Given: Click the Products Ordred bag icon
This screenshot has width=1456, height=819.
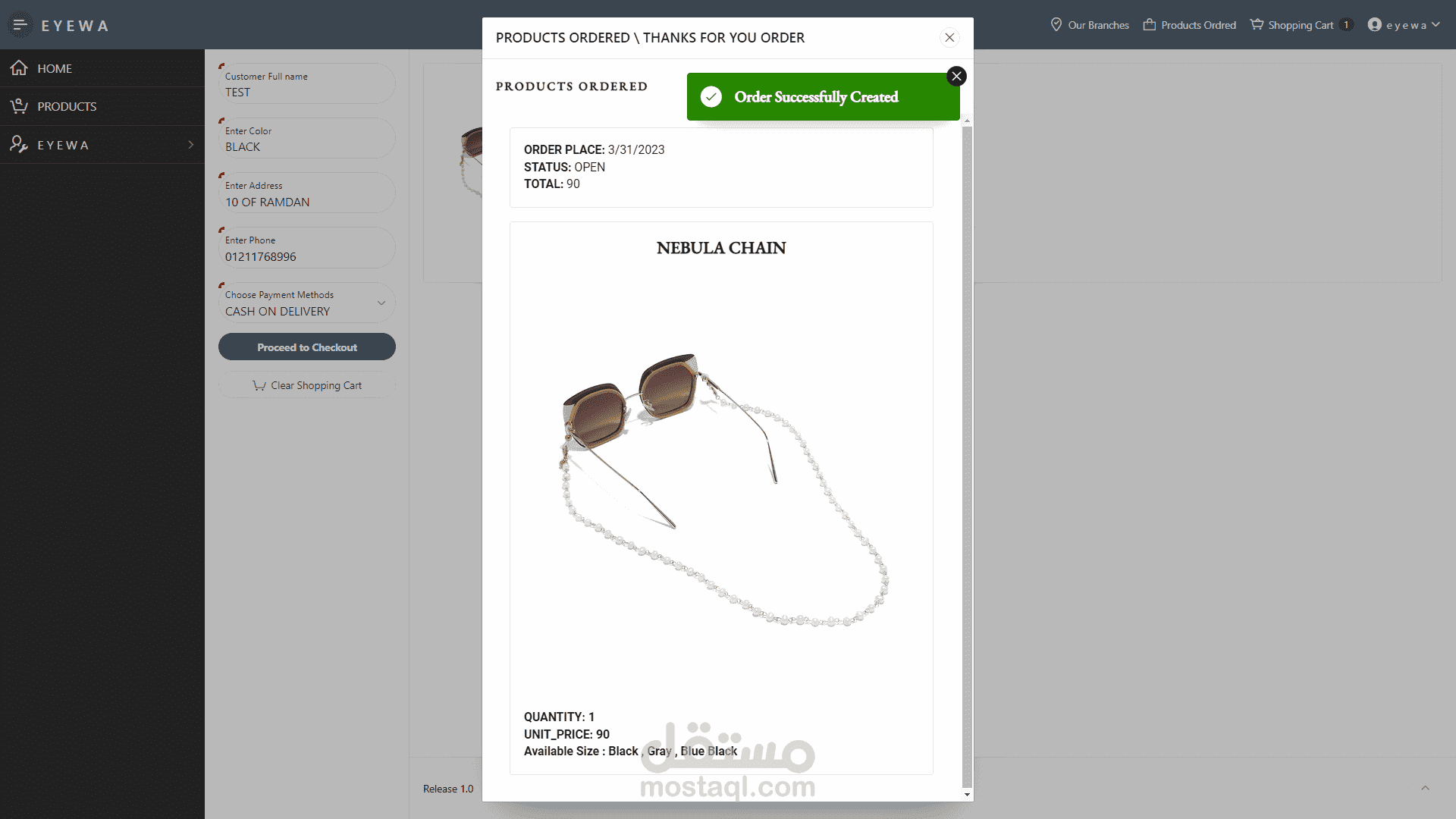Looking at the screenshot, I should point(1150,25).
